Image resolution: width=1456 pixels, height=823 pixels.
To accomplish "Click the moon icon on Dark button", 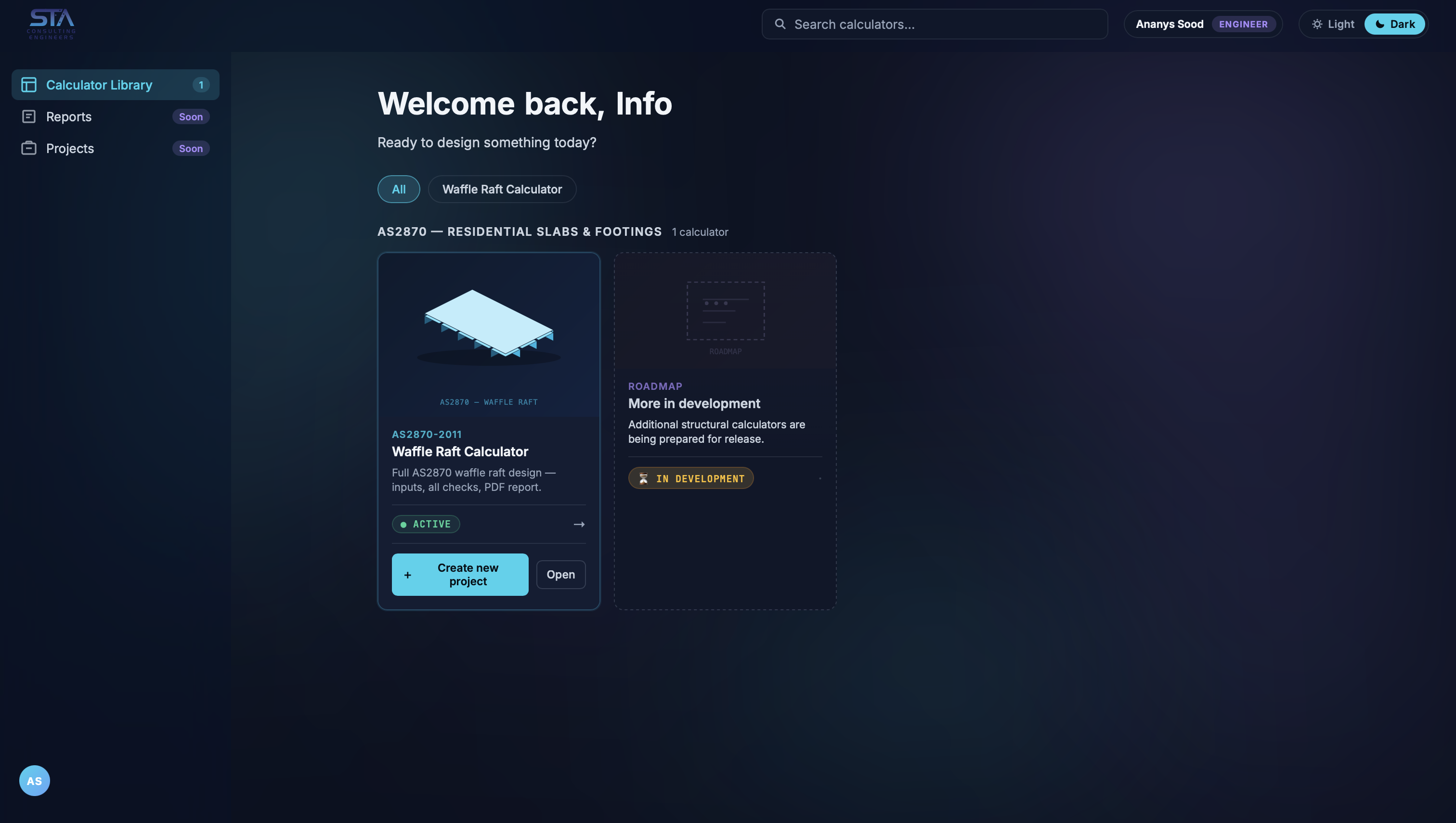I will pos(1379,24).
